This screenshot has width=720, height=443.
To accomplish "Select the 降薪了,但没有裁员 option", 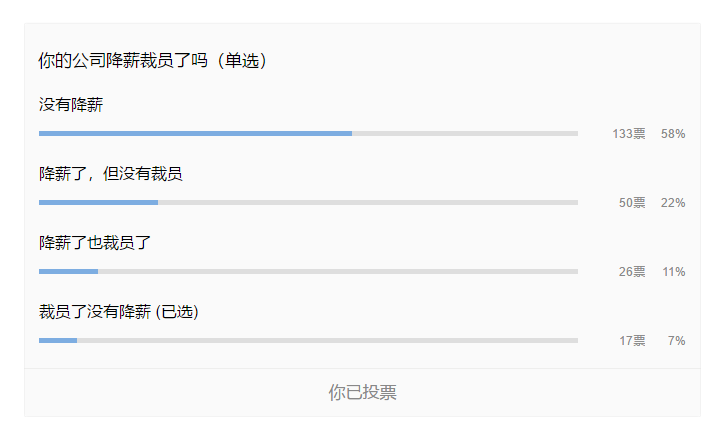I will point(111,174).
